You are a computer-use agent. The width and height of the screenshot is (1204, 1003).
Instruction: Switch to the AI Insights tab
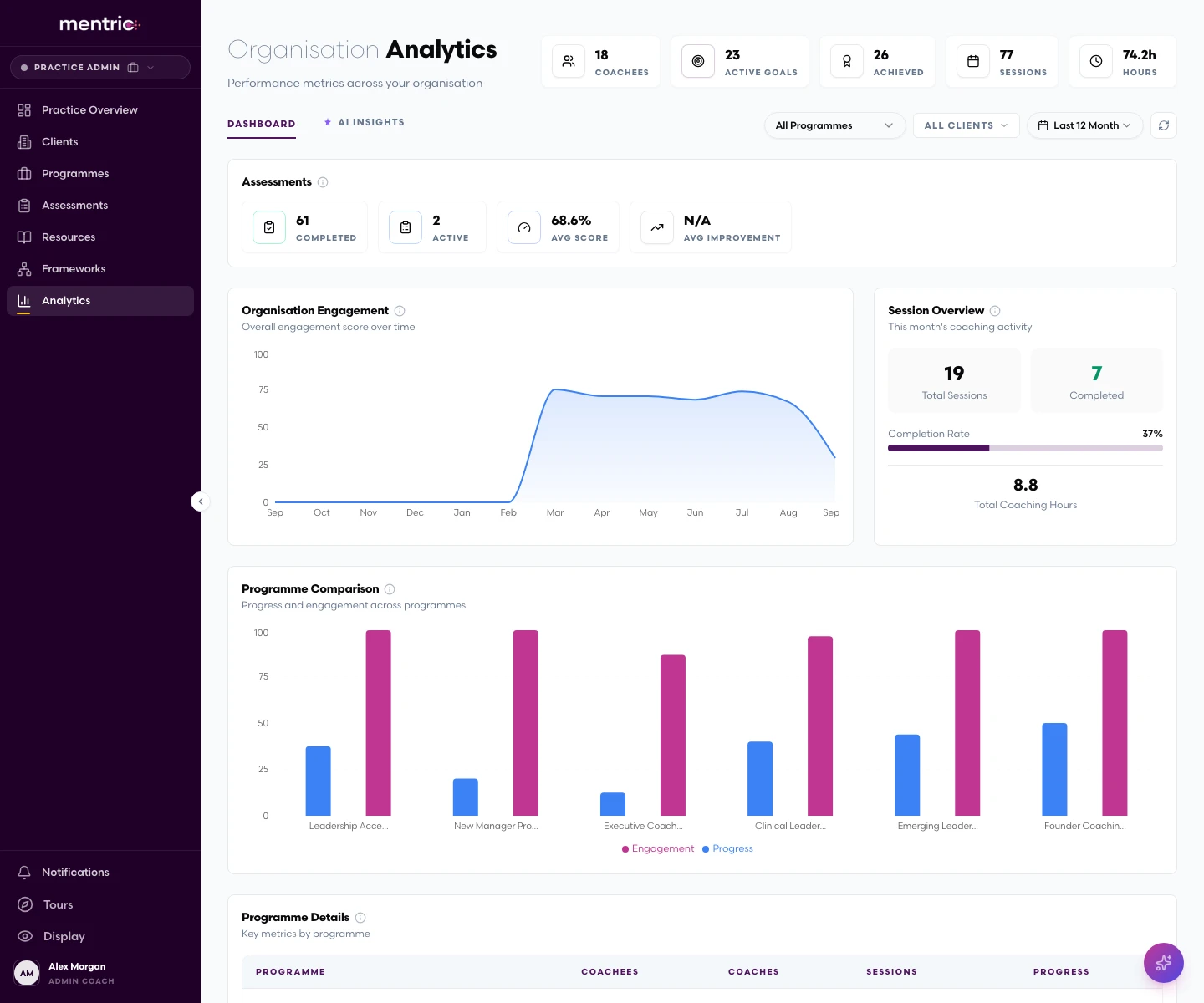pyautogui.click(x=364, y=122)
